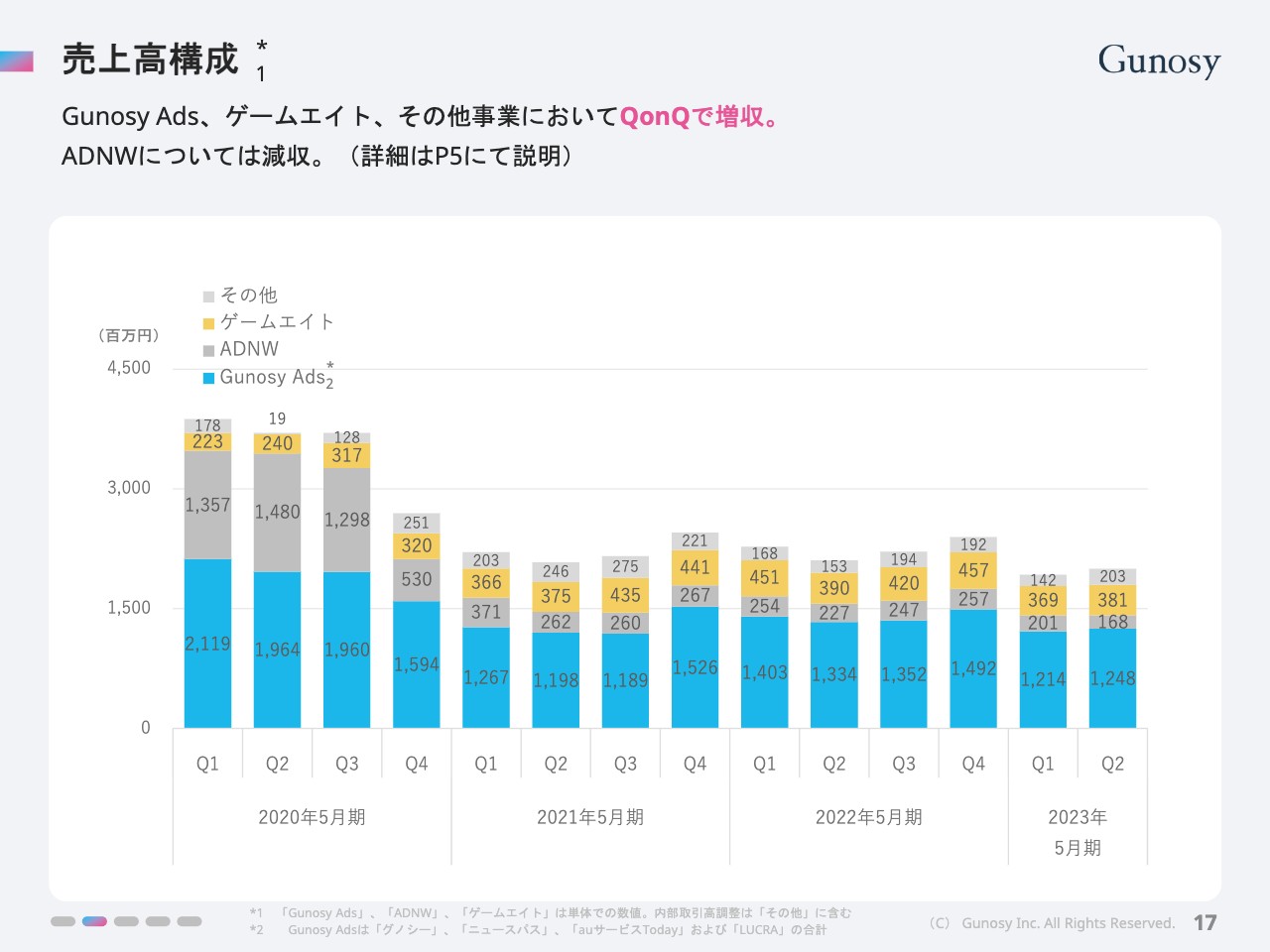This screenshot has width=1270, height=952.
Task: Click the blue bar segment labeled 1,198
Action: click(556, 680)
